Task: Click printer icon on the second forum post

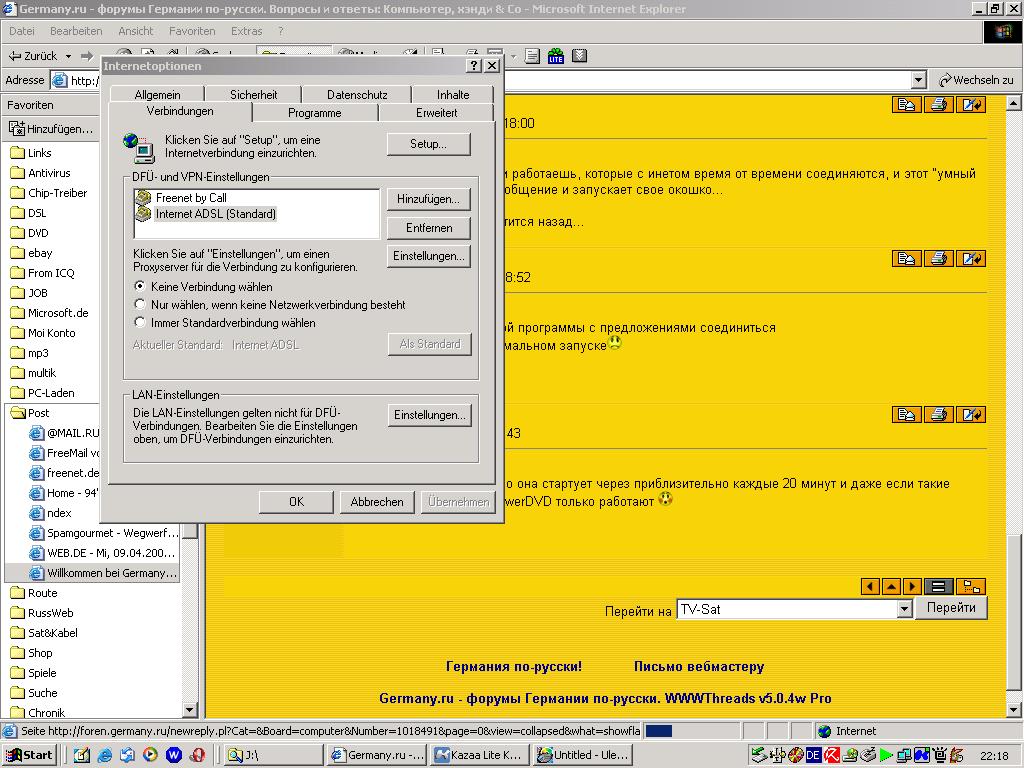Action: [x=938, y=259]
